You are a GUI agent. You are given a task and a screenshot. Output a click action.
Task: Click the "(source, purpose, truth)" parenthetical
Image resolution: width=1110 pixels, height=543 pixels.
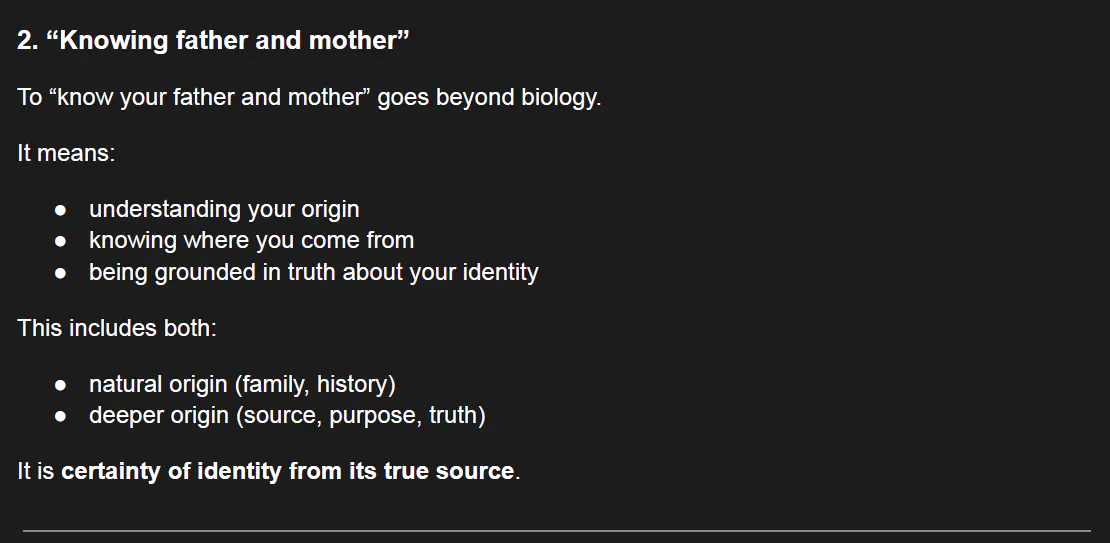360,415
